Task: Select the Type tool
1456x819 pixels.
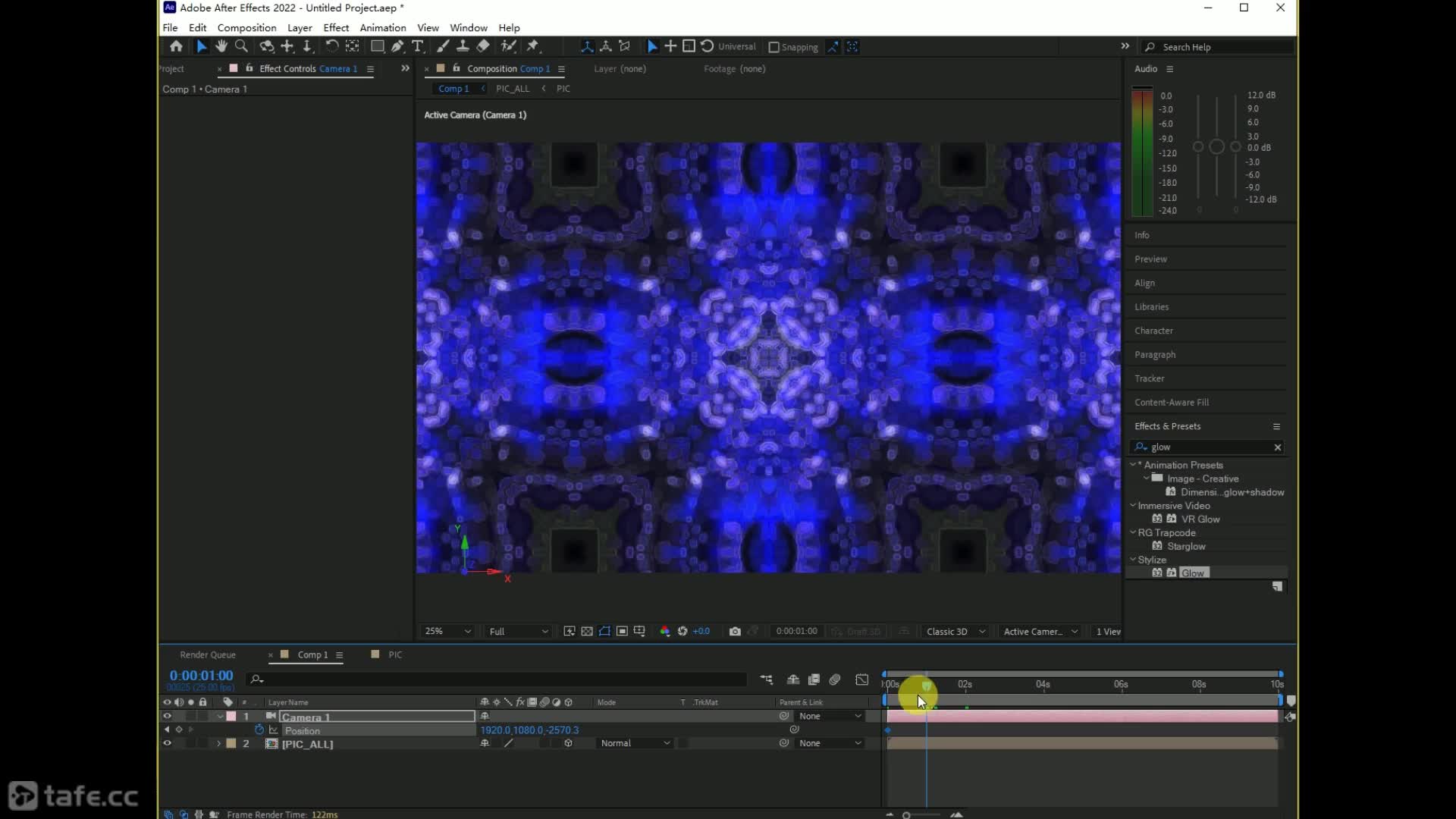Action: pos(417,46)
